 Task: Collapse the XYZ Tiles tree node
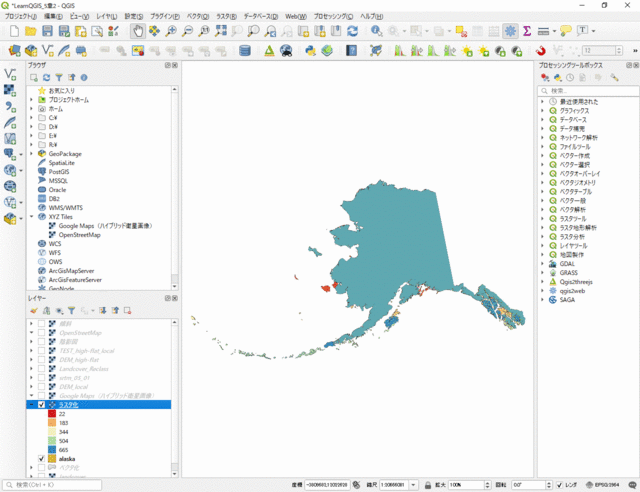31,216
